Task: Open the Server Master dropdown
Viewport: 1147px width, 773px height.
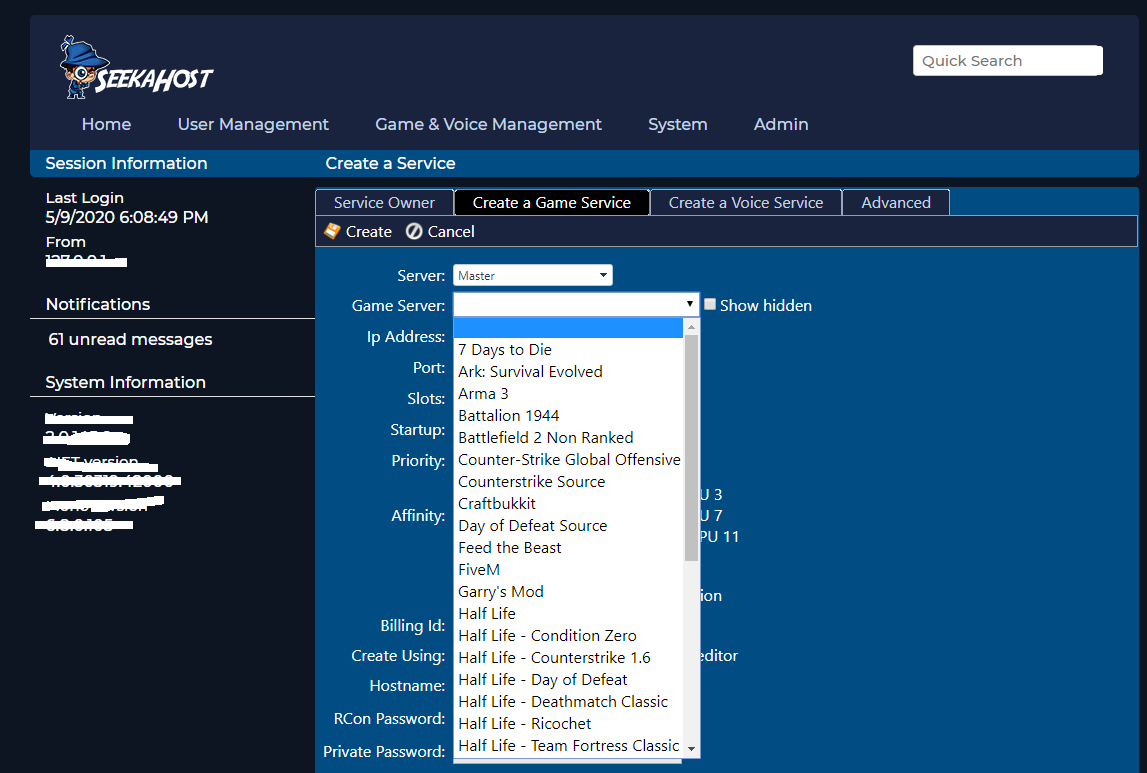Action: (x=533, y=275)
